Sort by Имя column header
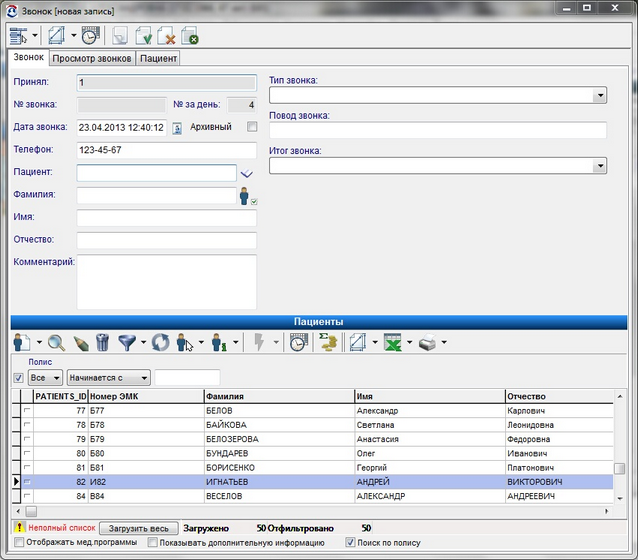Viewport: 638px width, 560px height. [430, 396]
